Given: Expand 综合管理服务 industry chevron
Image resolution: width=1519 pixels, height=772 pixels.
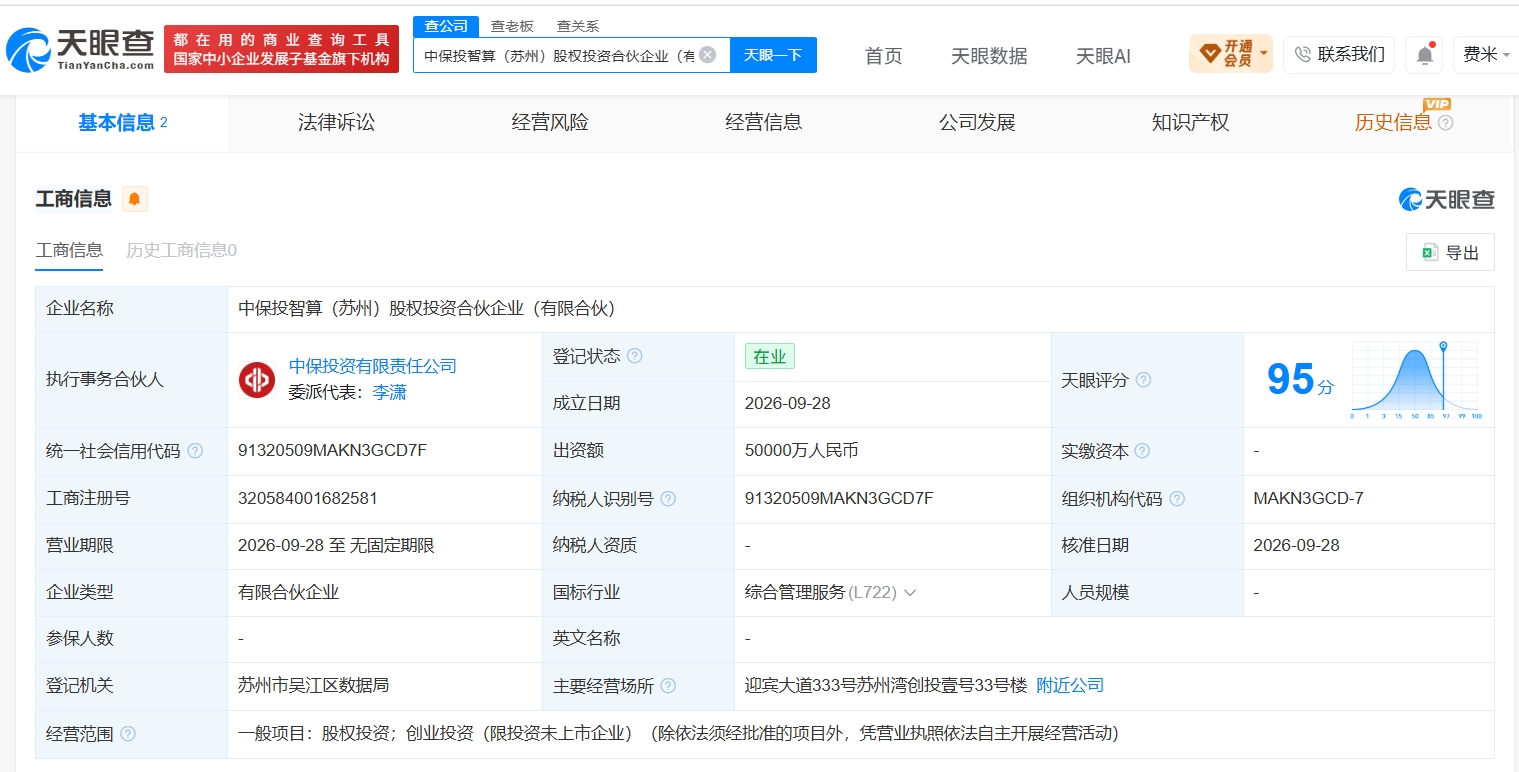Looking at the screenshot, I should click(910, 593).
